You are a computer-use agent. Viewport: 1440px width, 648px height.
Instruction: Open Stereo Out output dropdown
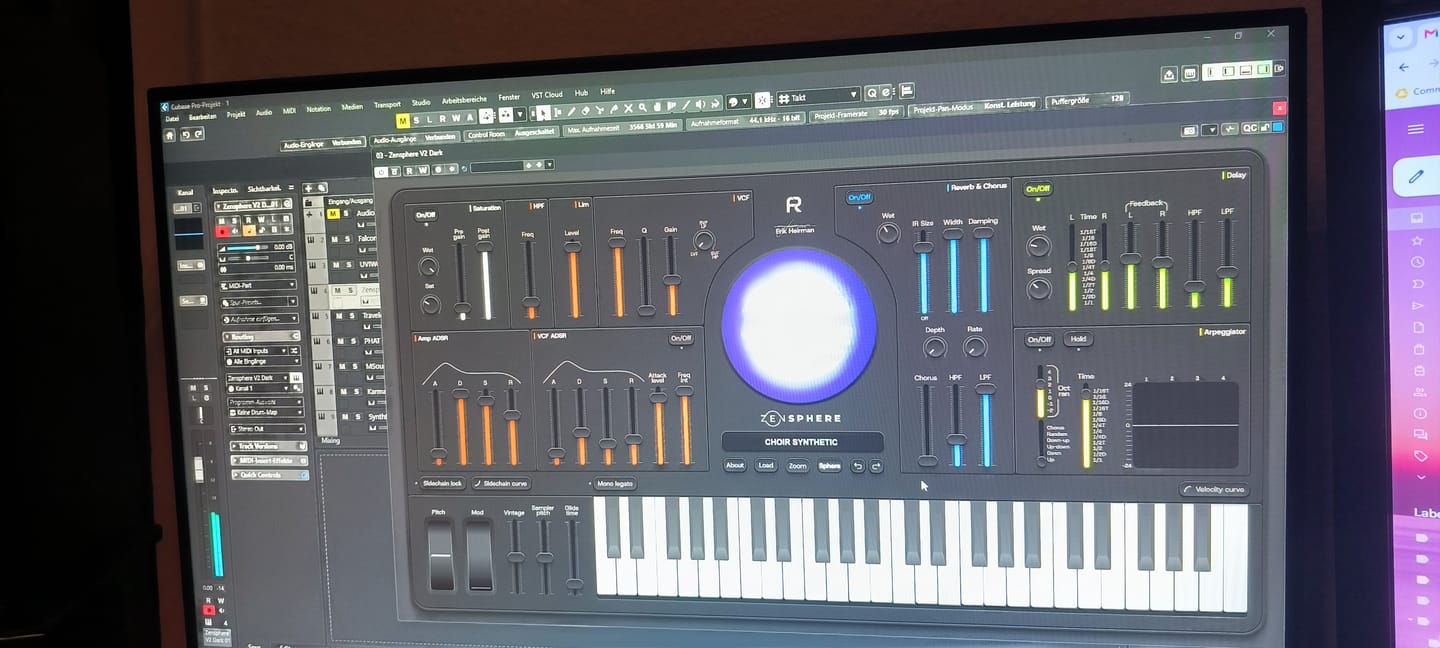tap(266, 429)
